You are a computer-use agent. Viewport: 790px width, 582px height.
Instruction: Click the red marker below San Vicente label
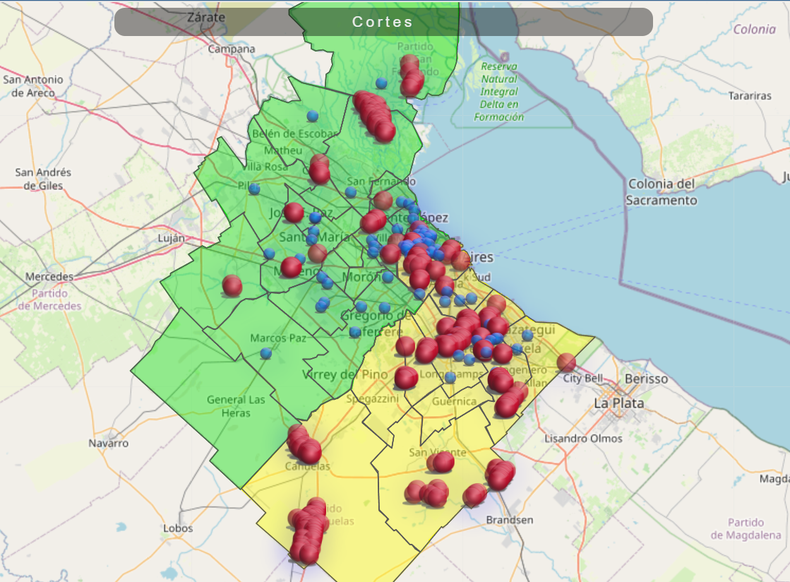tap(441, 462)
